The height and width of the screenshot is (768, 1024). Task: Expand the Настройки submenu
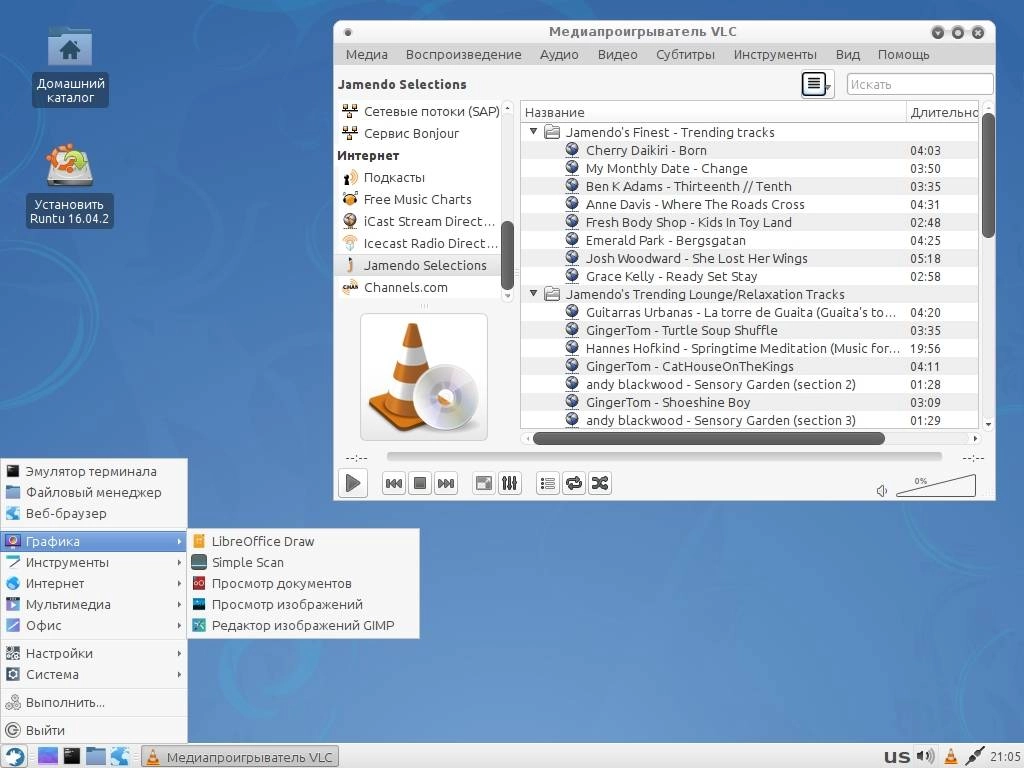pos(94,653)
